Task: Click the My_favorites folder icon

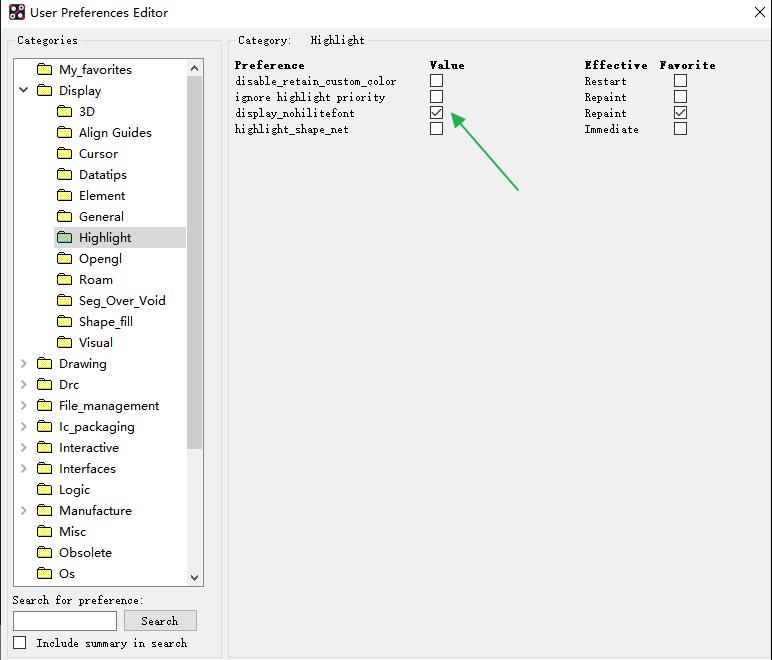Action: [x=44, y=70]
